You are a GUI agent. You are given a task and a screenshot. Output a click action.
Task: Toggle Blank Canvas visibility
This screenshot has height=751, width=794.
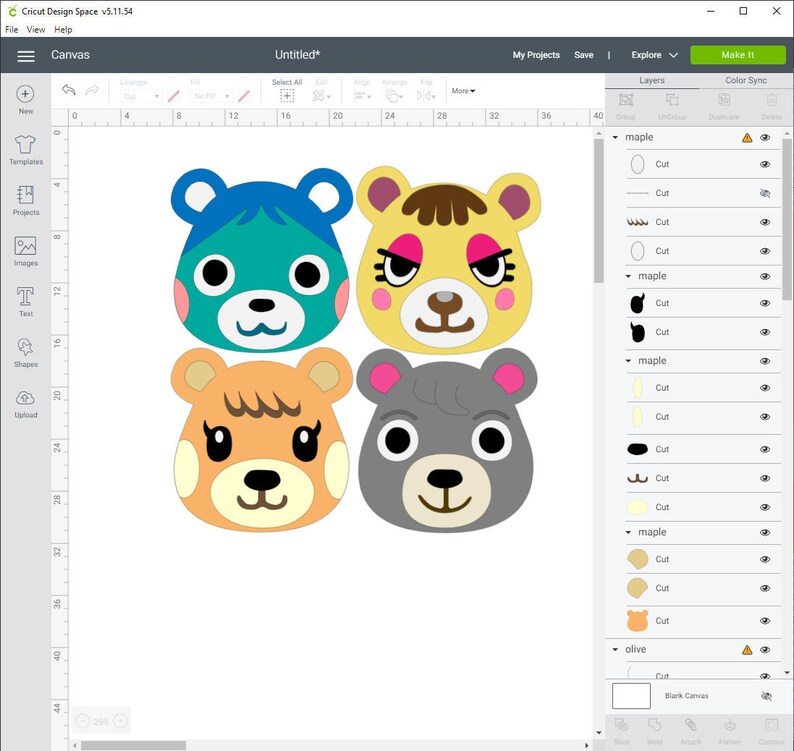click(x=766, y=696)
